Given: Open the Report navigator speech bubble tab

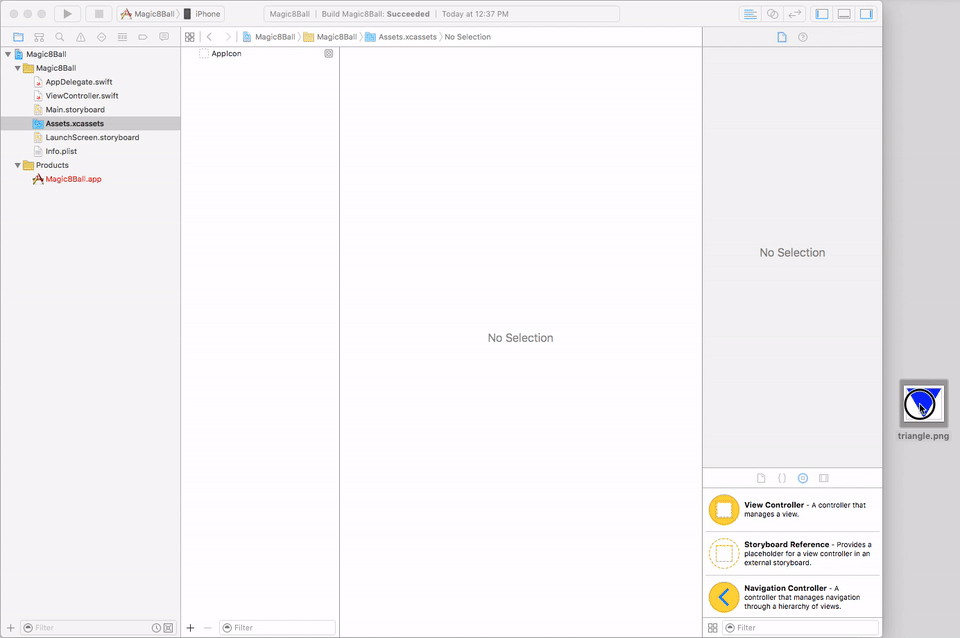Looking at the screenshot, I should point(164,37).
